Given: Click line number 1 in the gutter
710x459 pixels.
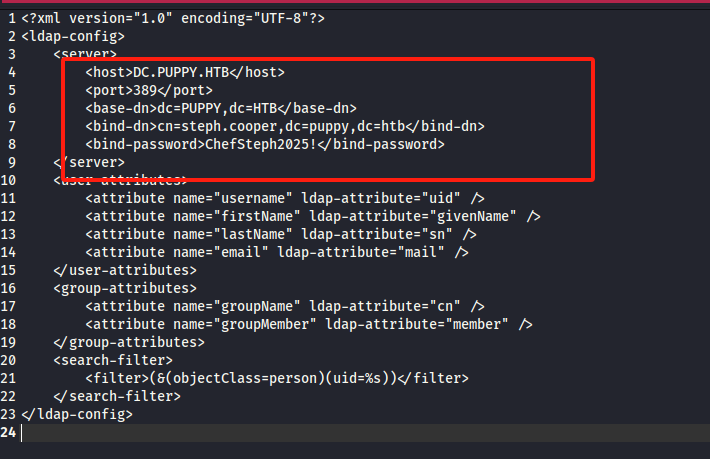Looking at the screenshot, I should (12, 19).
